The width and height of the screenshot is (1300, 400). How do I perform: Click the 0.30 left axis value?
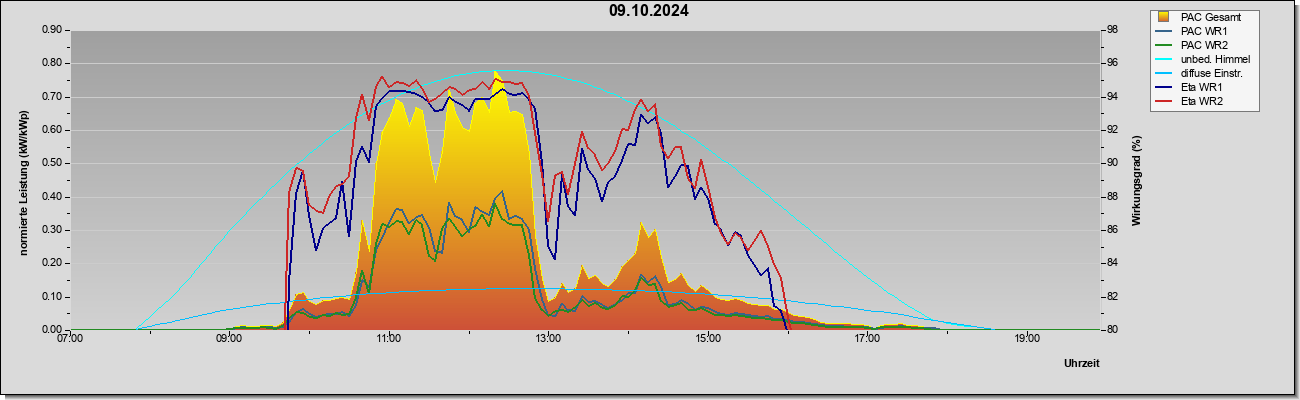[52, 230]
